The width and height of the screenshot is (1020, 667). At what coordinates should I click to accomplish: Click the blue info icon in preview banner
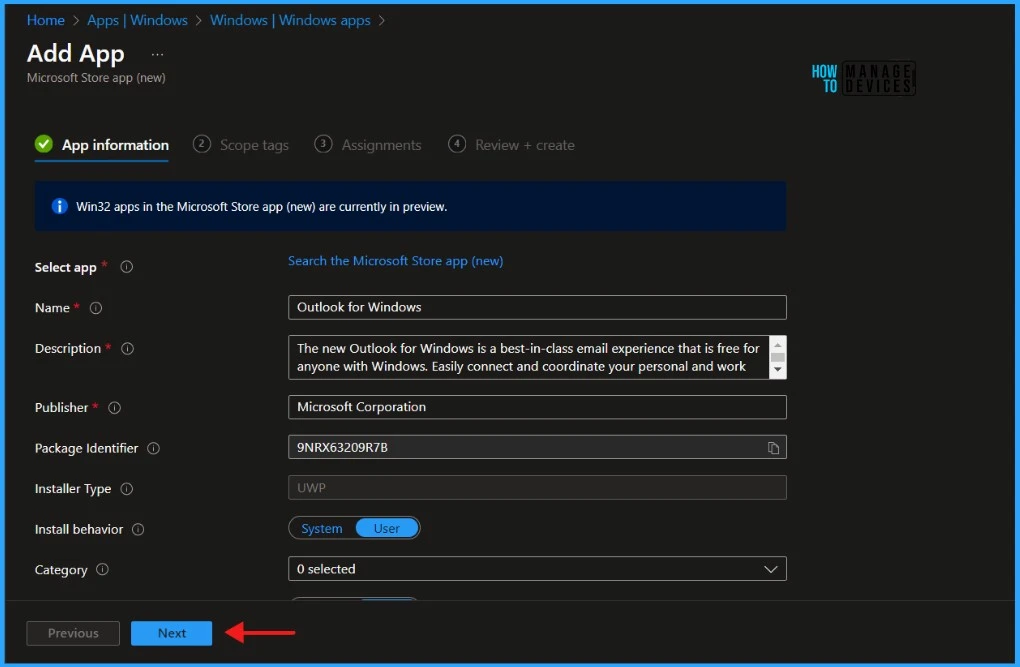tap(59, 206)
